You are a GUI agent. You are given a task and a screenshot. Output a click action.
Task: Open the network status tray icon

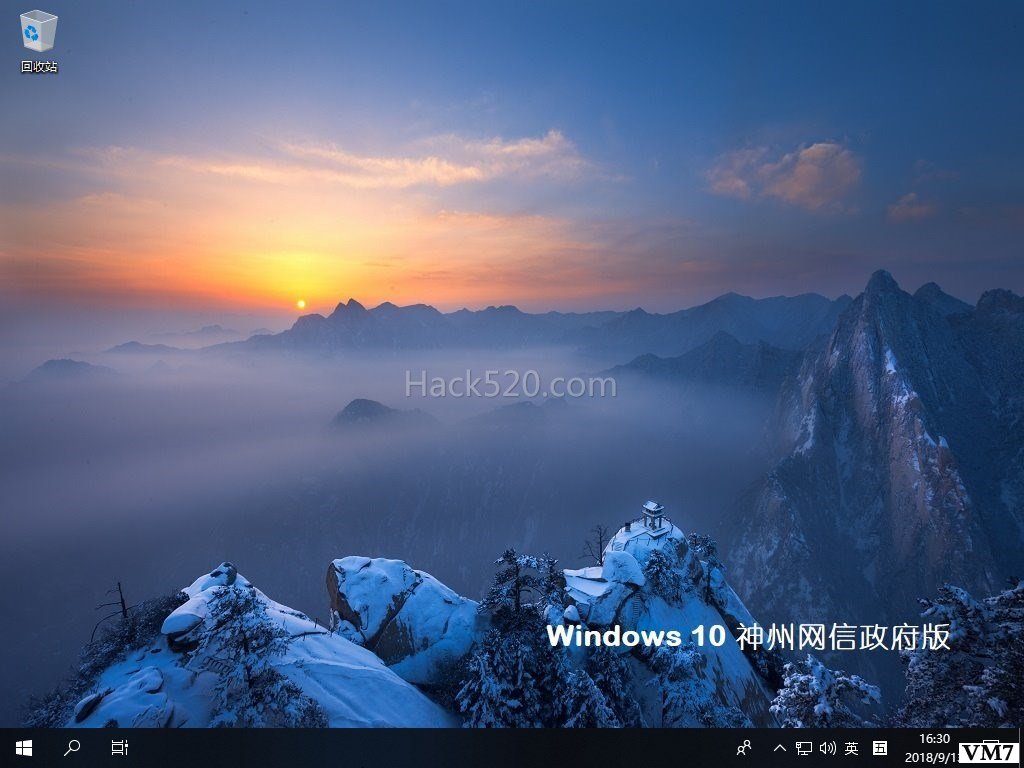click(804, 748)
